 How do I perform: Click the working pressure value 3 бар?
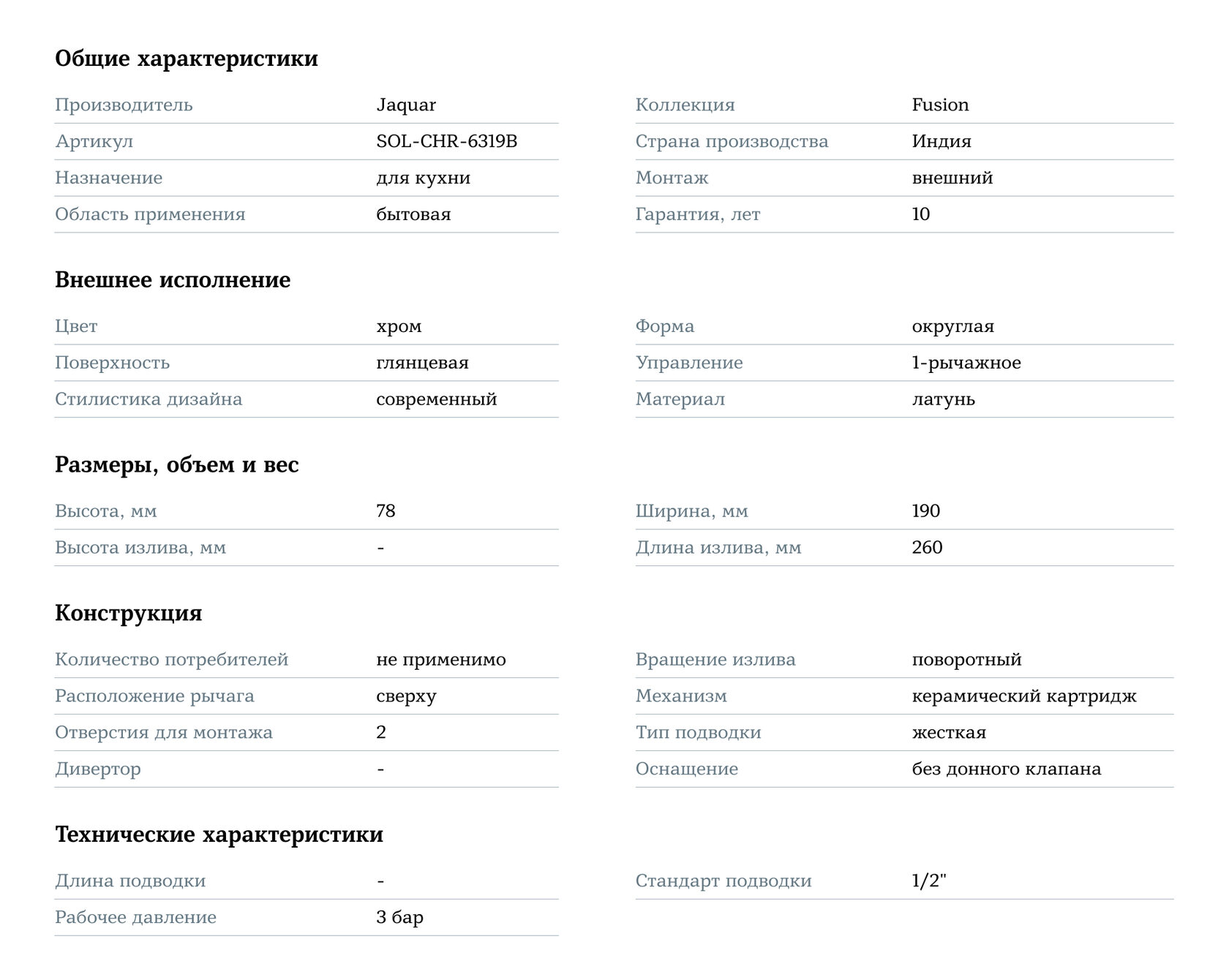[399, 918]
